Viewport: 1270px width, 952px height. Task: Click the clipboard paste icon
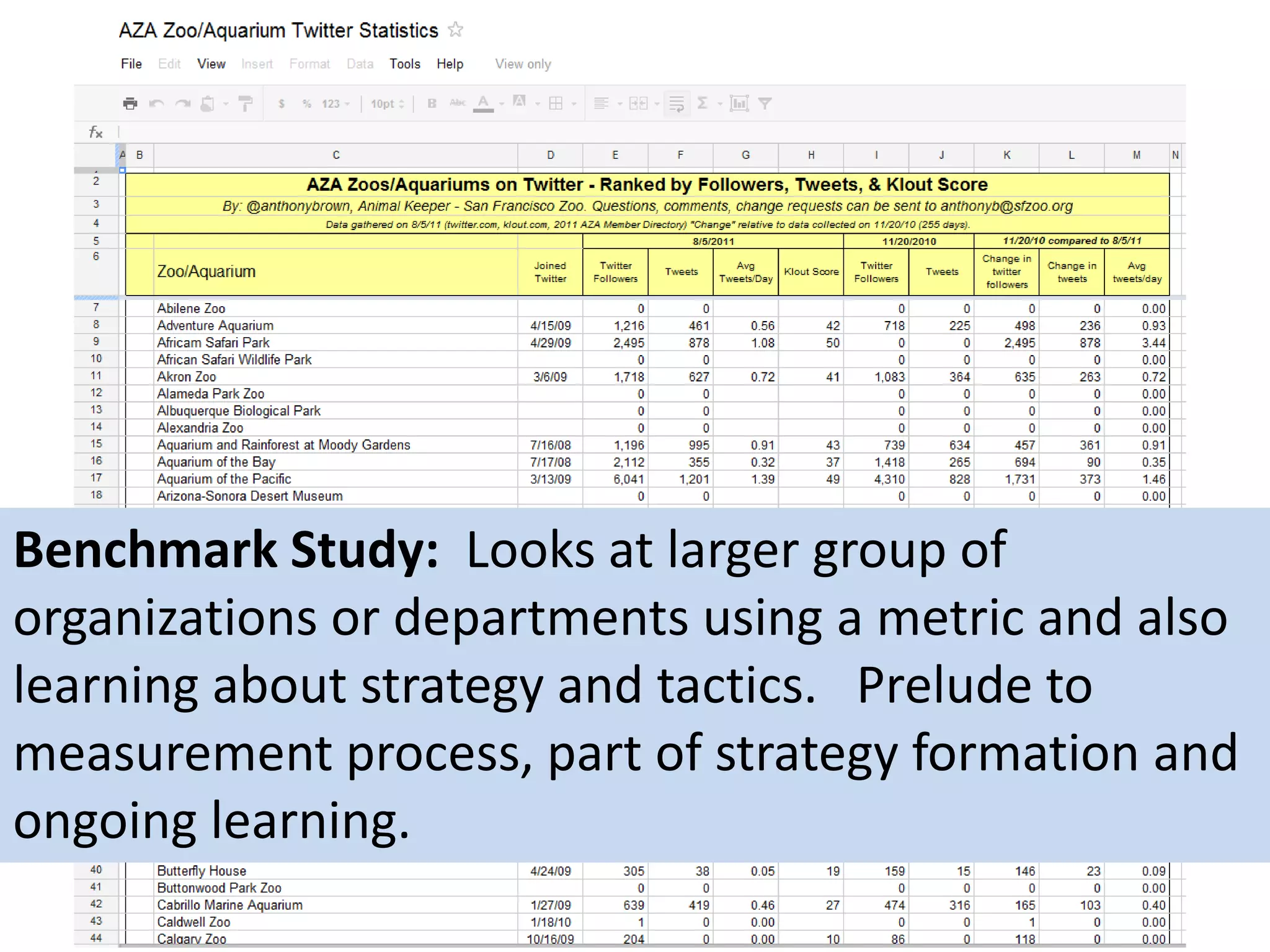207,104
